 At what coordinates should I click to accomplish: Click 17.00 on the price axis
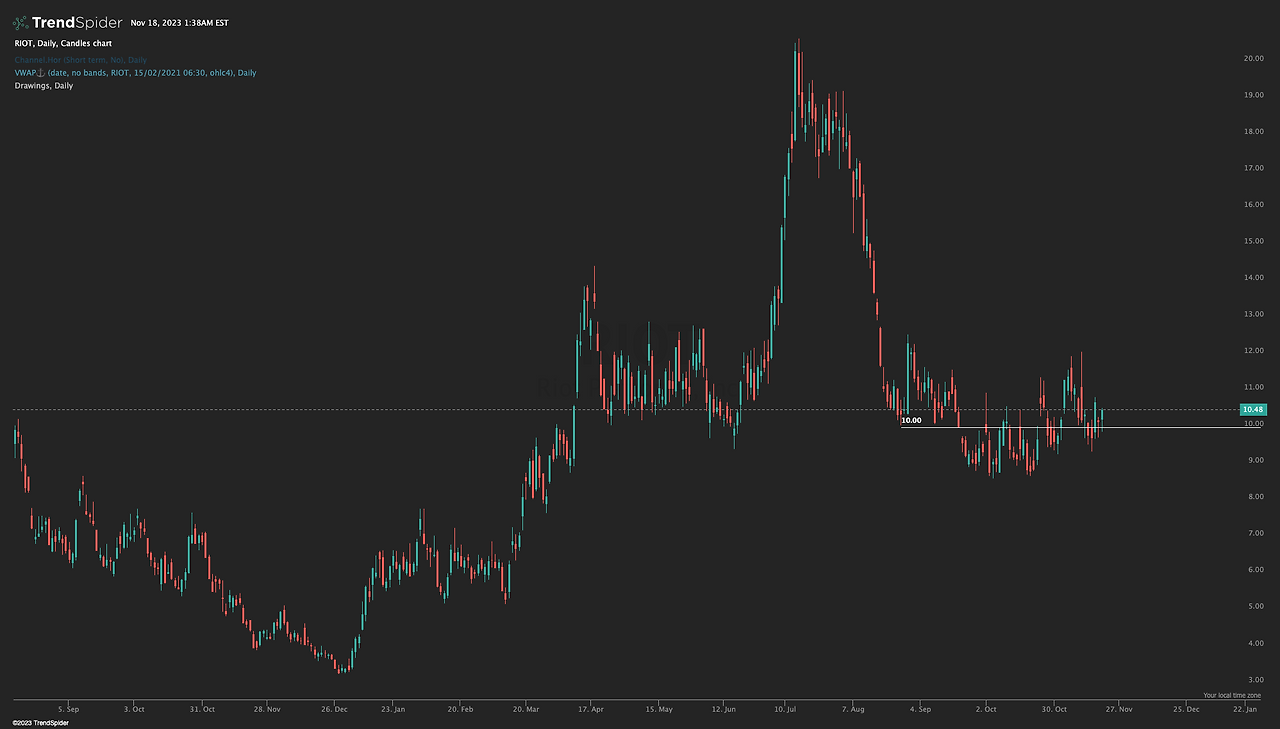(1254, 168)
